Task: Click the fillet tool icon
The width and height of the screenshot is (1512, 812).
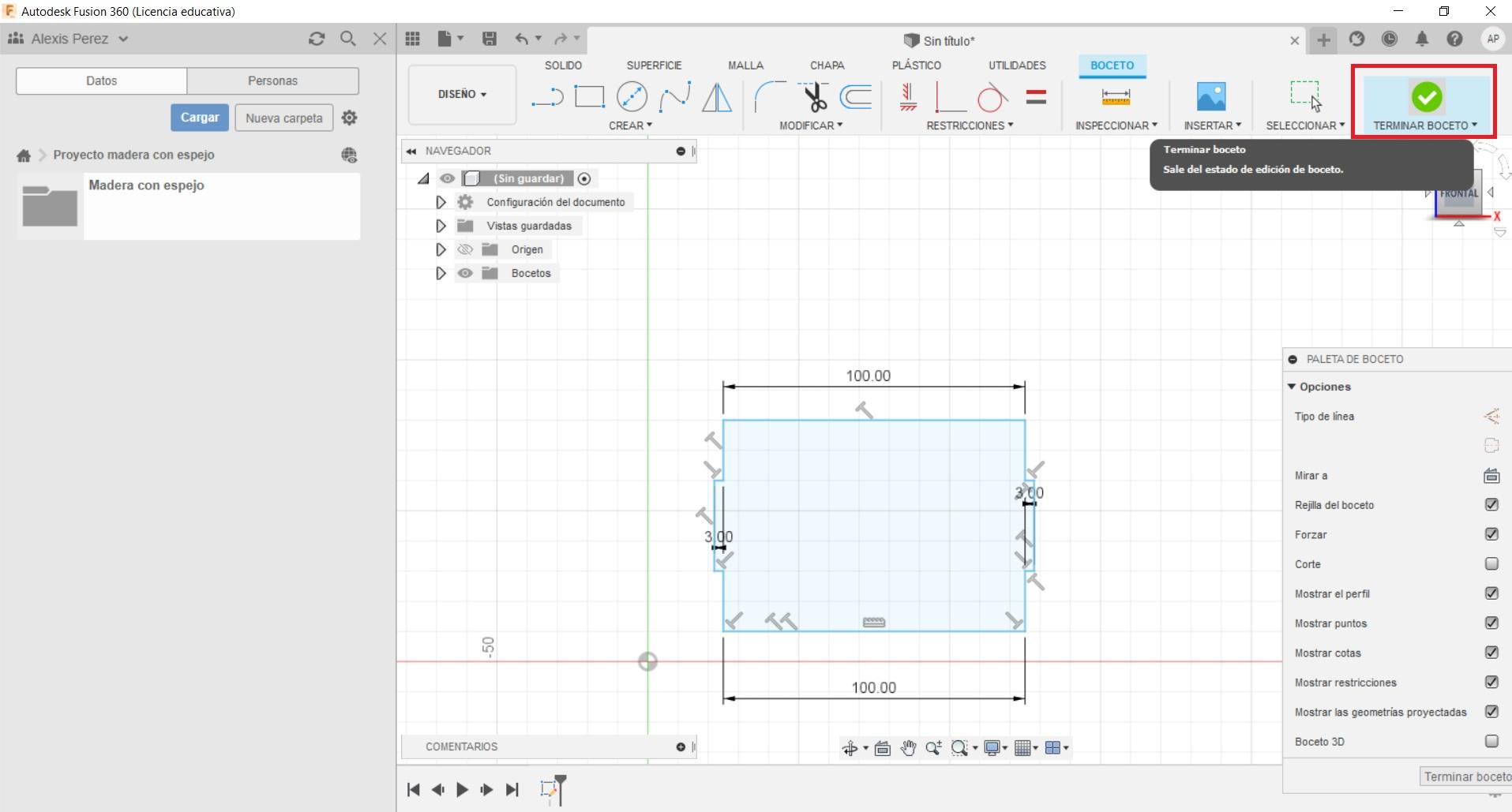Action: click(x=769, y=97)
